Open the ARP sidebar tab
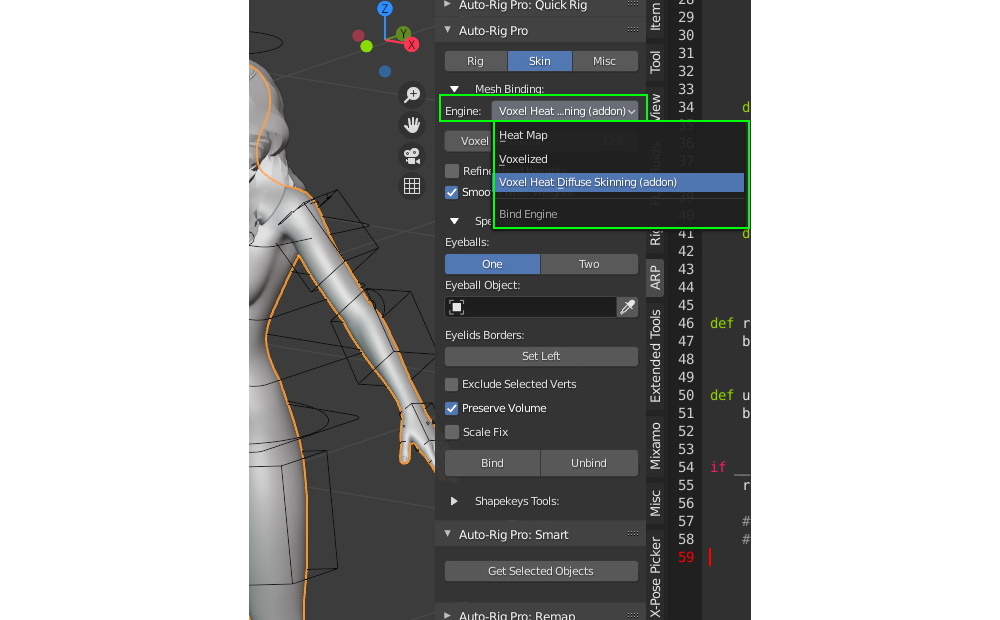1000x620 pixels. (x=655, y=277)
